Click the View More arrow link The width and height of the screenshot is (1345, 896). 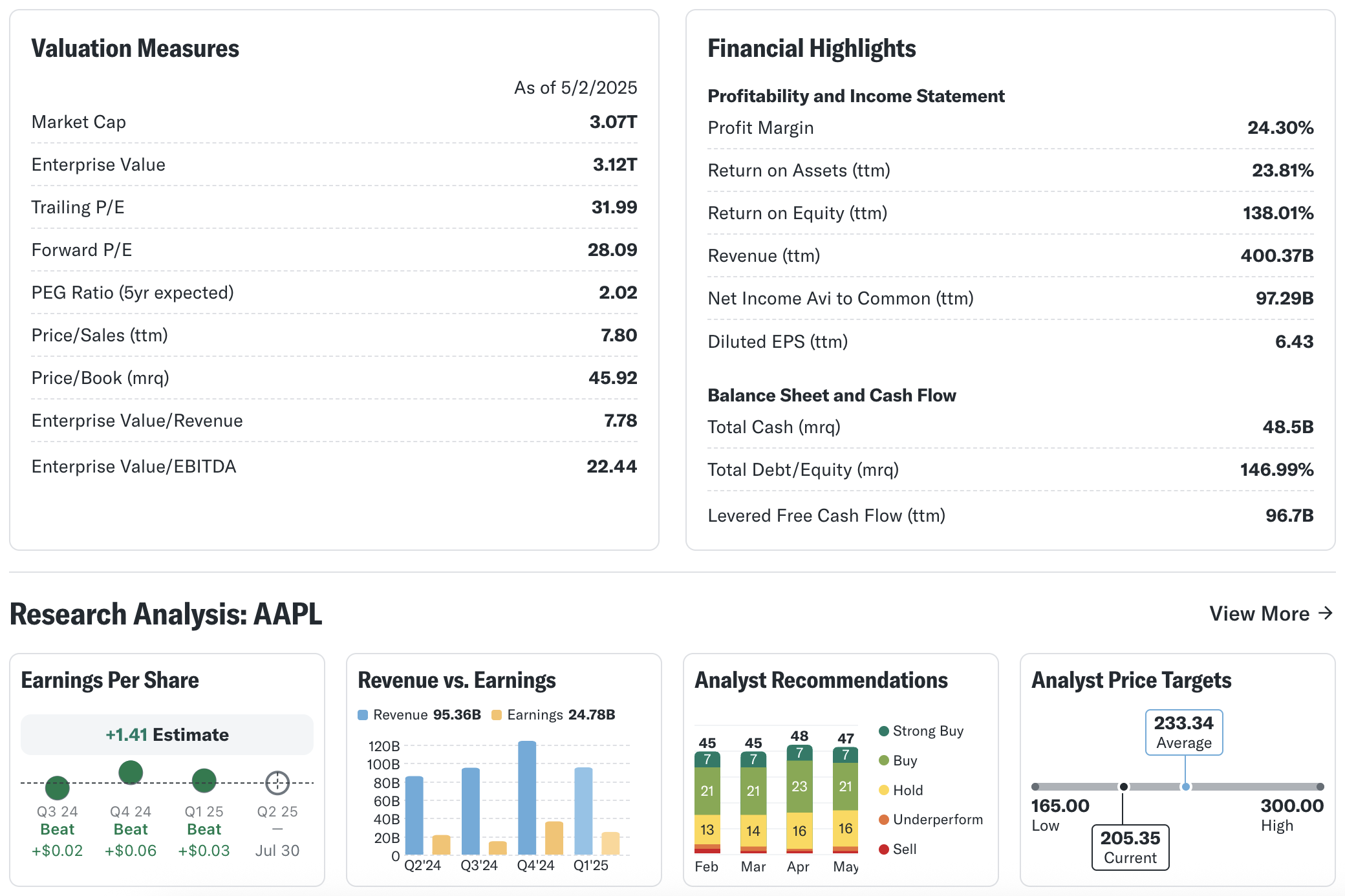pos(1271,613)
